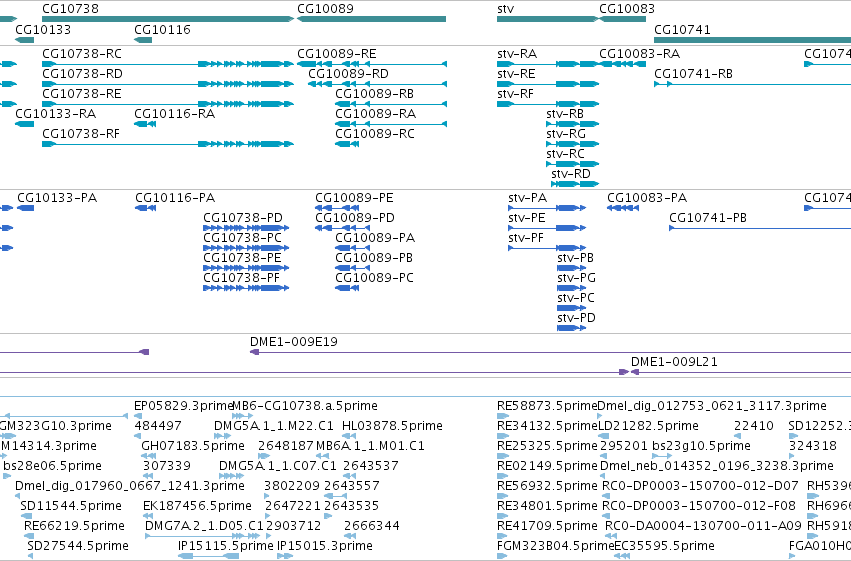Select EST IP15115.5prime

(x=226, y=545)
